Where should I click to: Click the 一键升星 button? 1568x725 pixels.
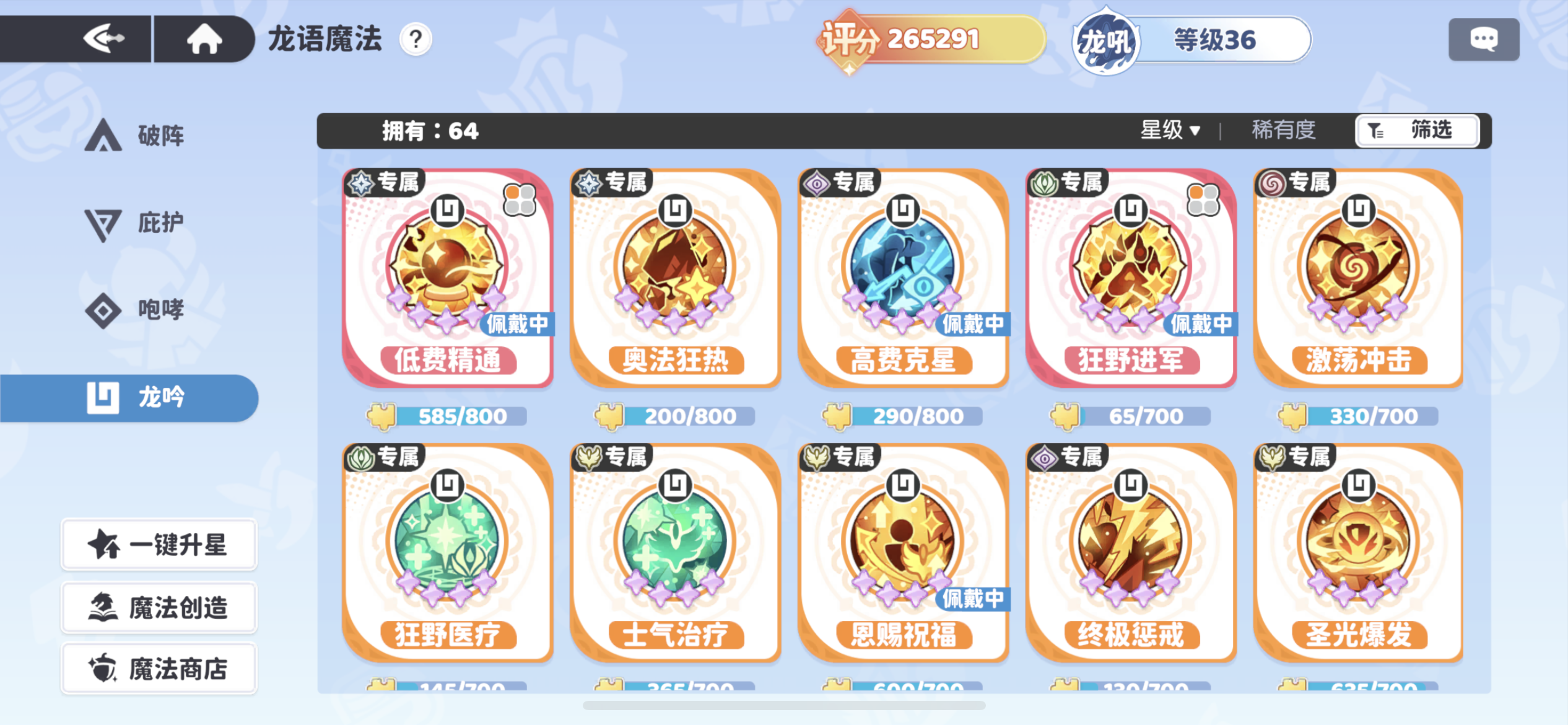coord(159,545)
